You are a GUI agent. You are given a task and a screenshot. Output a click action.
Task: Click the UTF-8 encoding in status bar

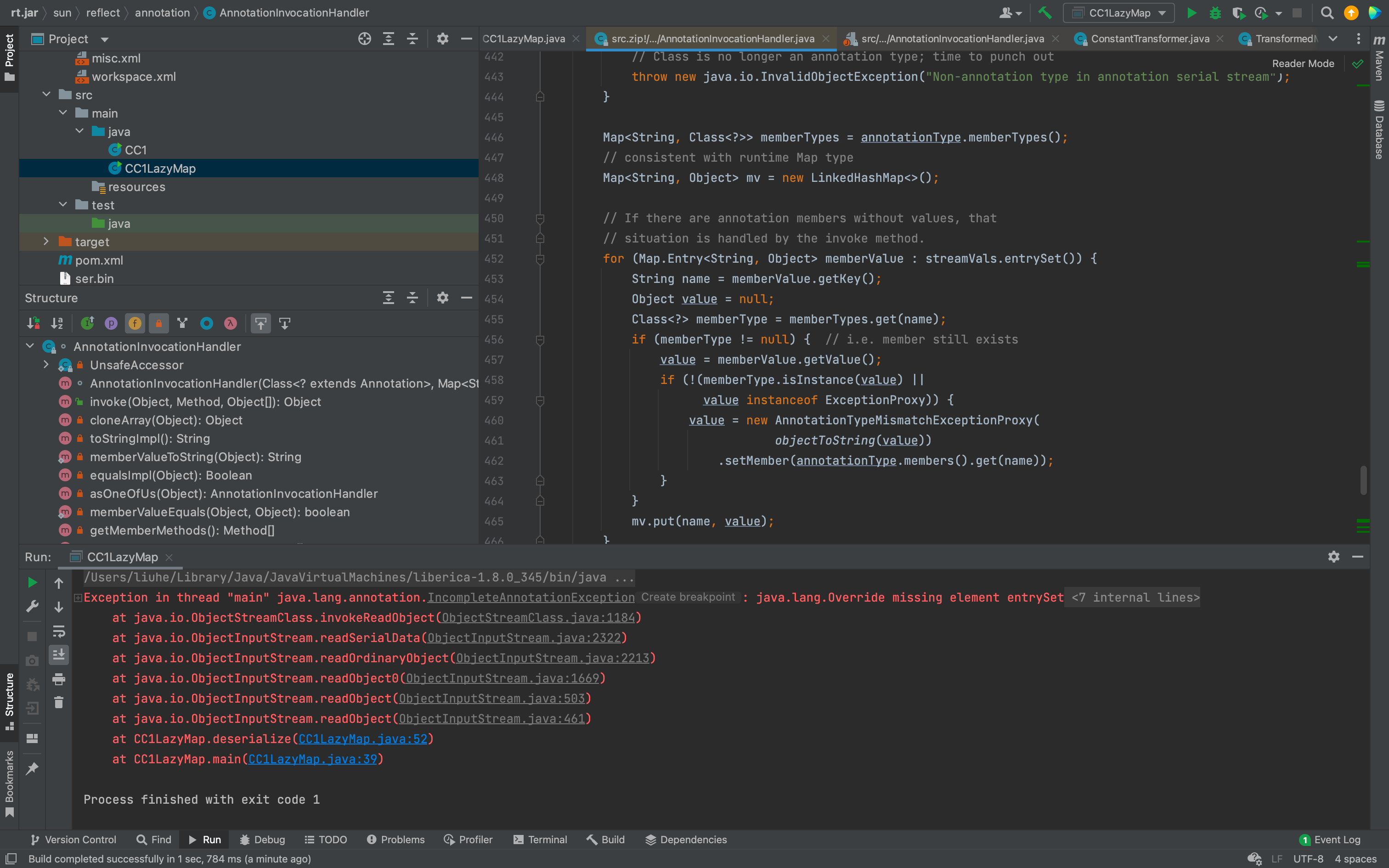(1308, 859)
